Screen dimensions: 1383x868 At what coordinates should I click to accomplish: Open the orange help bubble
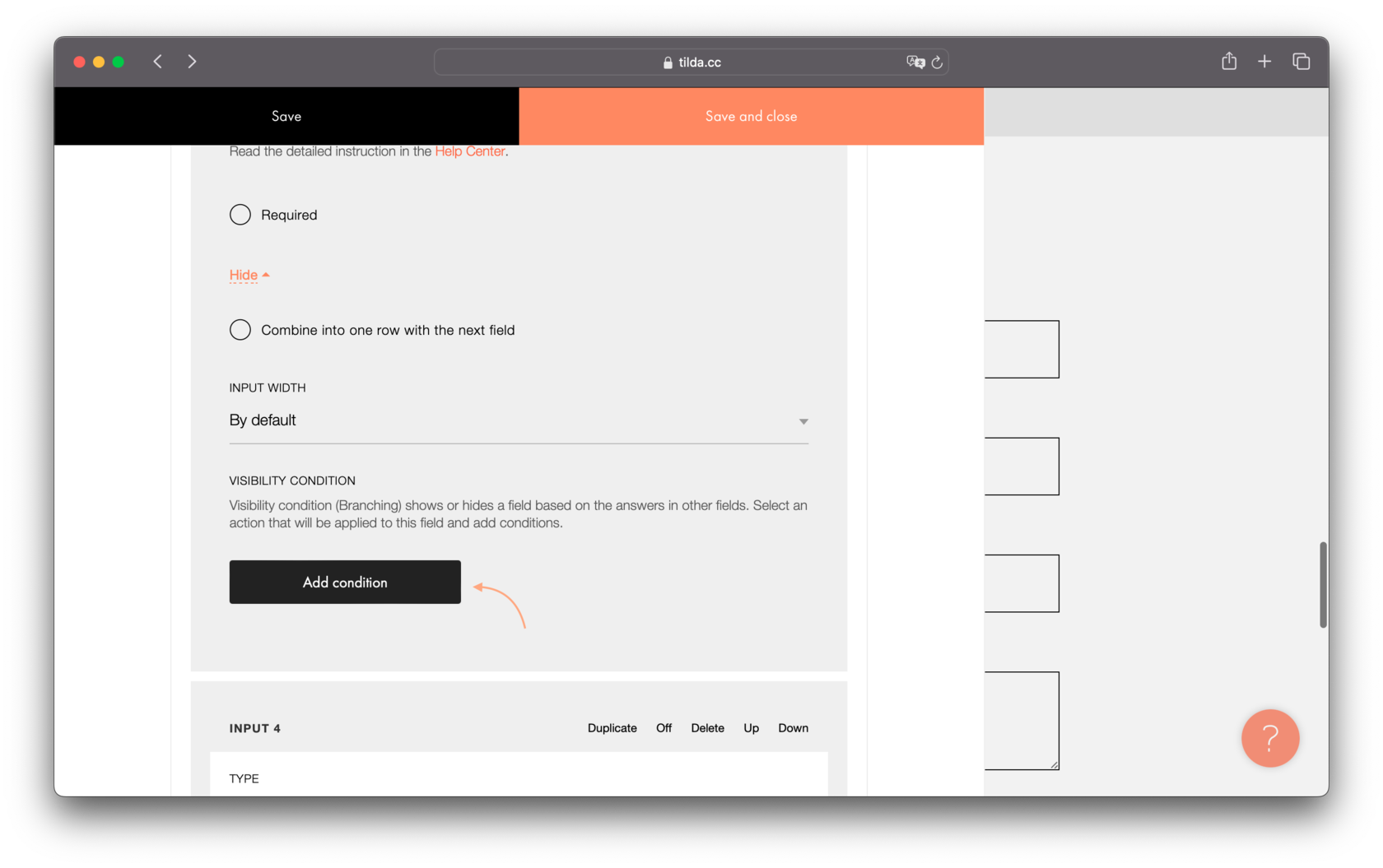(1270, 738)
